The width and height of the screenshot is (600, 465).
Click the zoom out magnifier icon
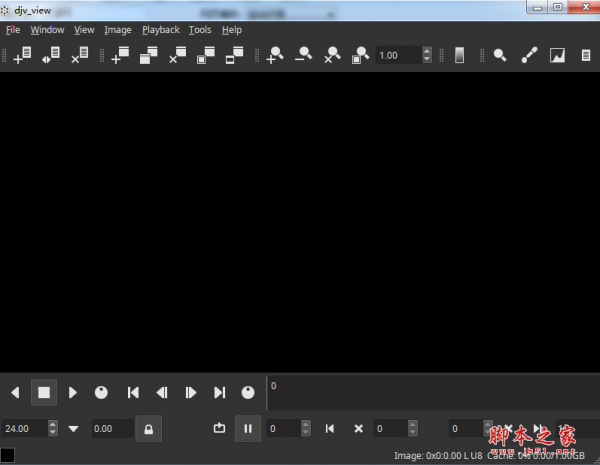(303, 55)
